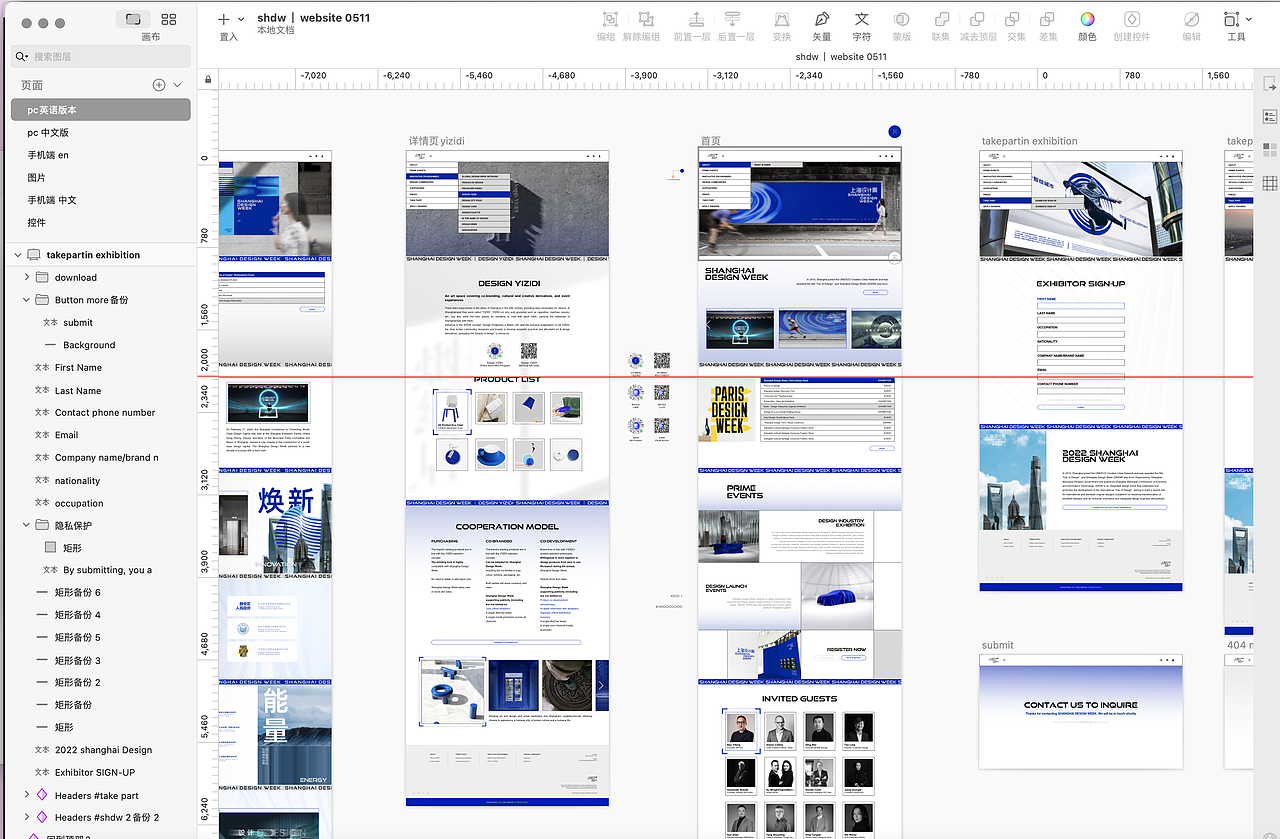Viewport: 1280px width, 839px height.
Task: Click the 编组 group icon
Action: pos(609,19)
